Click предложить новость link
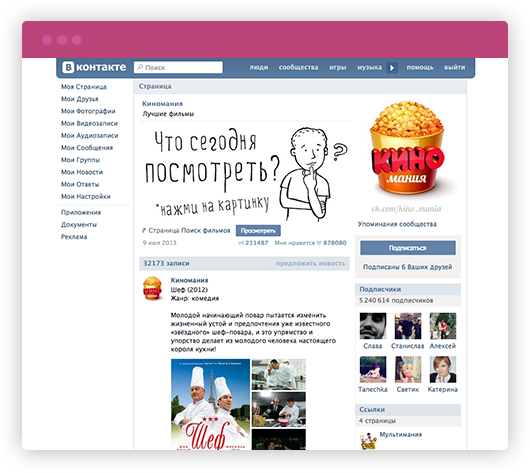Viewport: 530px width, 473px height. [x=310, y=263]
